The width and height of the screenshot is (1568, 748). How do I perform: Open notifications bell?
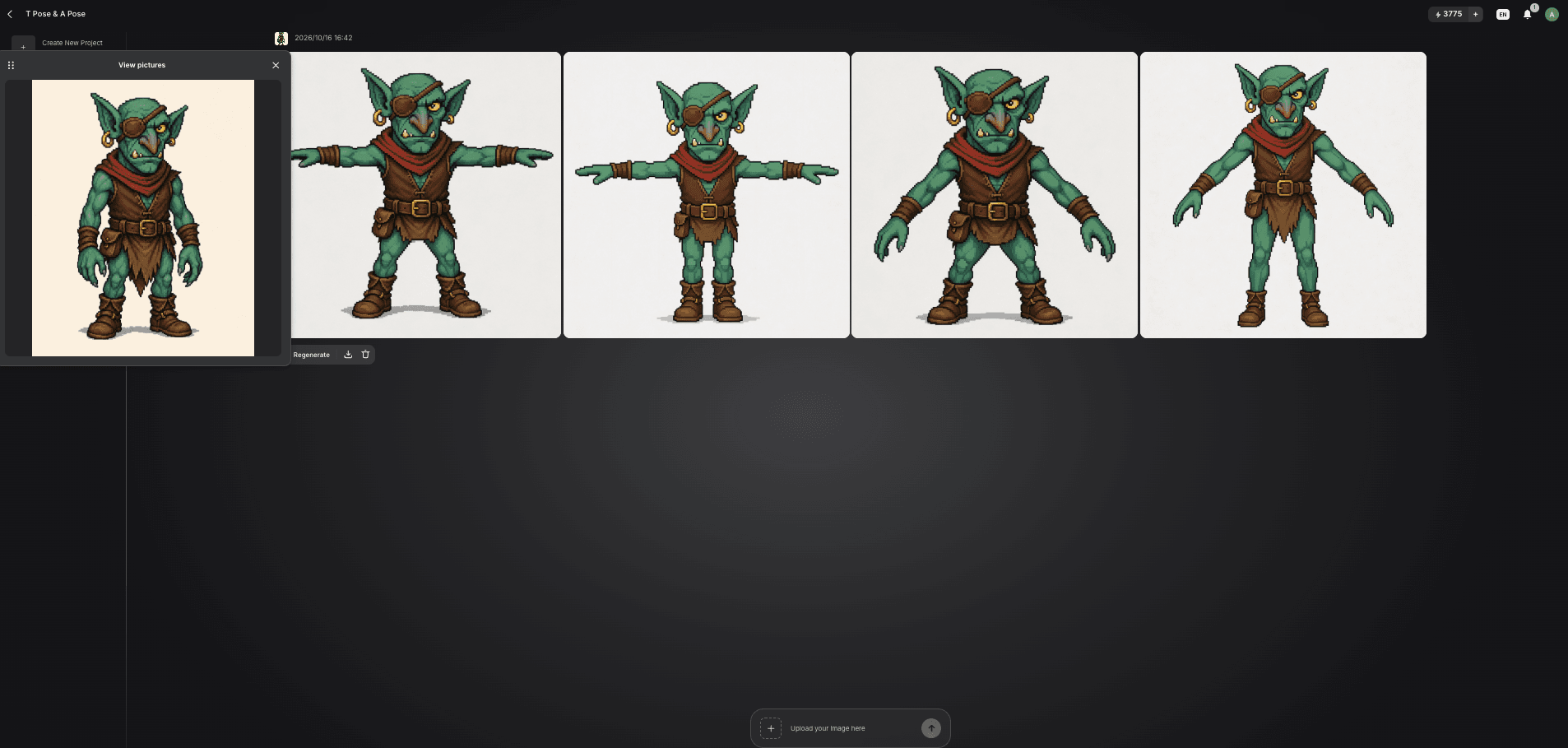pyautogui.click(x=1528, y=14)
